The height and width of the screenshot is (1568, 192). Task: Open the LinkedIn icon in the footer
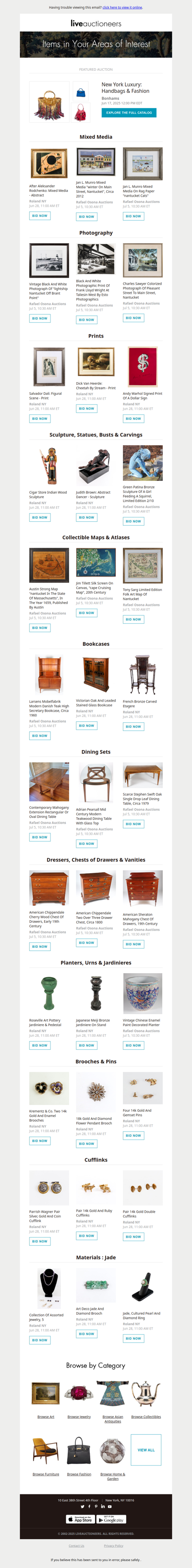coord(103,1506)
